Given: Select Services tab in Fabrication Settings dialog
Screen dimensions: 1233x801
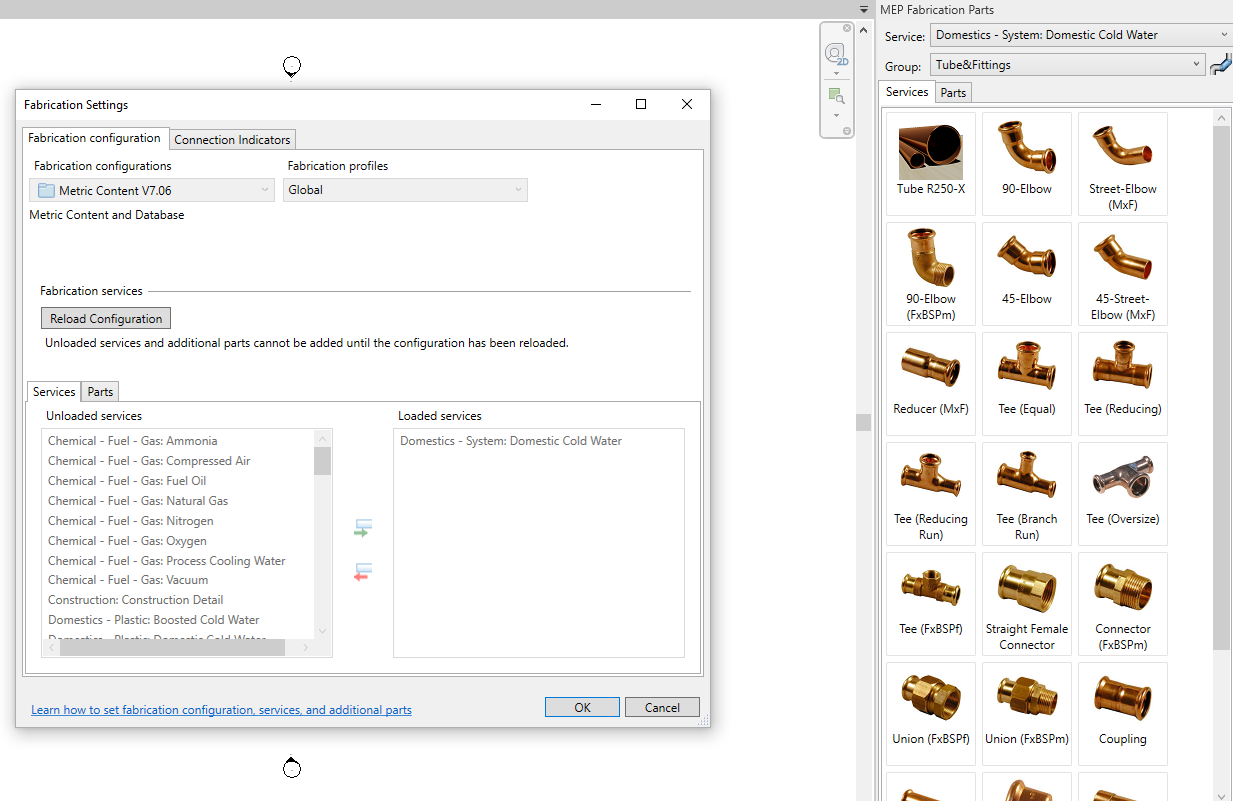Looking at the screenshot, I should pos(54,391).
